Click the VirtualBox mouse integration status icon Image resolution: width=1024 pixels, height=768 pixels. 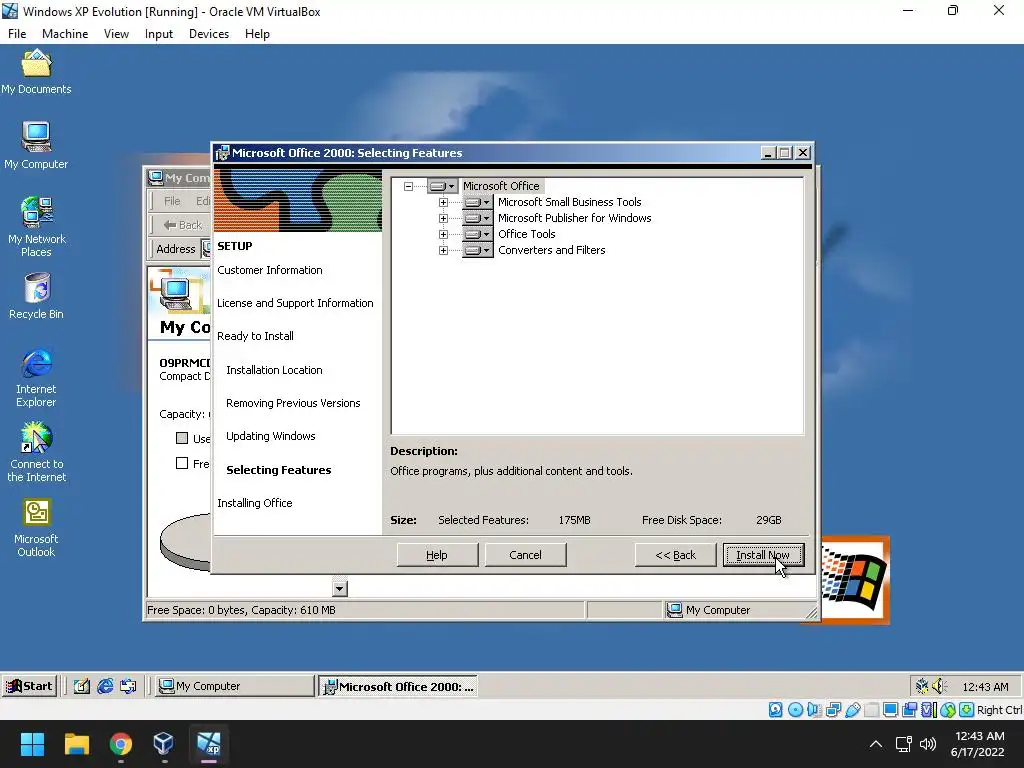tap(948, 710)
